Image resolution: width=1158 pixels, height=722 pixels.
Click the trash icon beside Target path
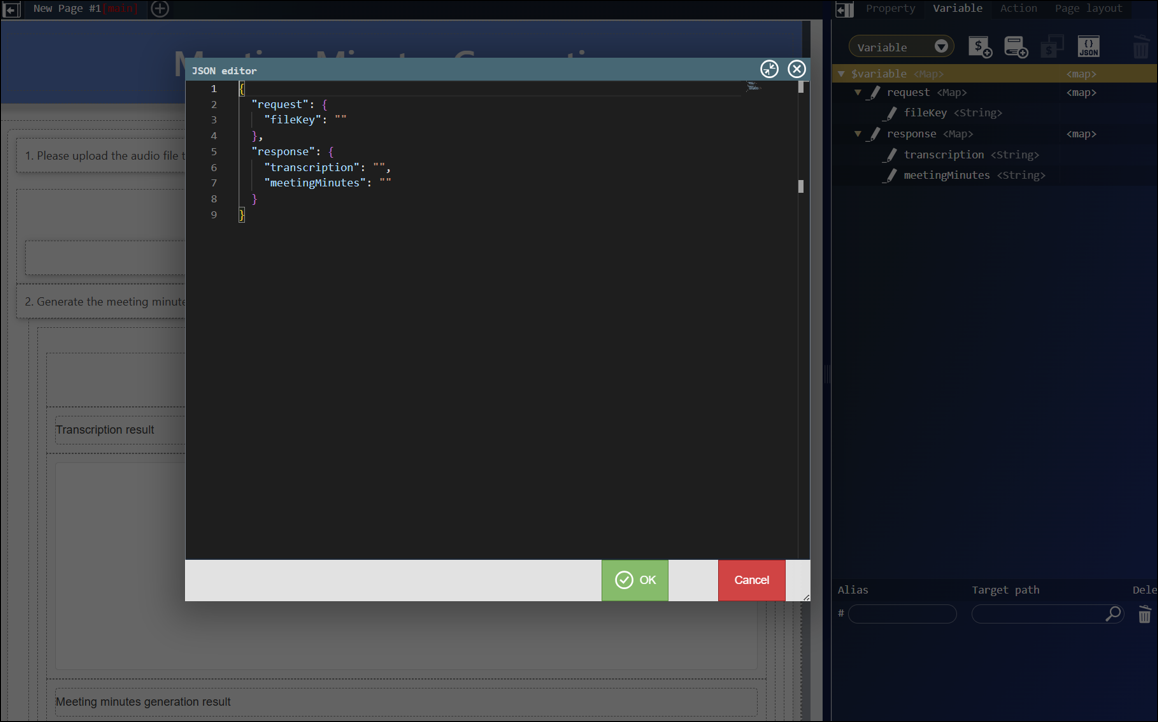coord(1144,615)
